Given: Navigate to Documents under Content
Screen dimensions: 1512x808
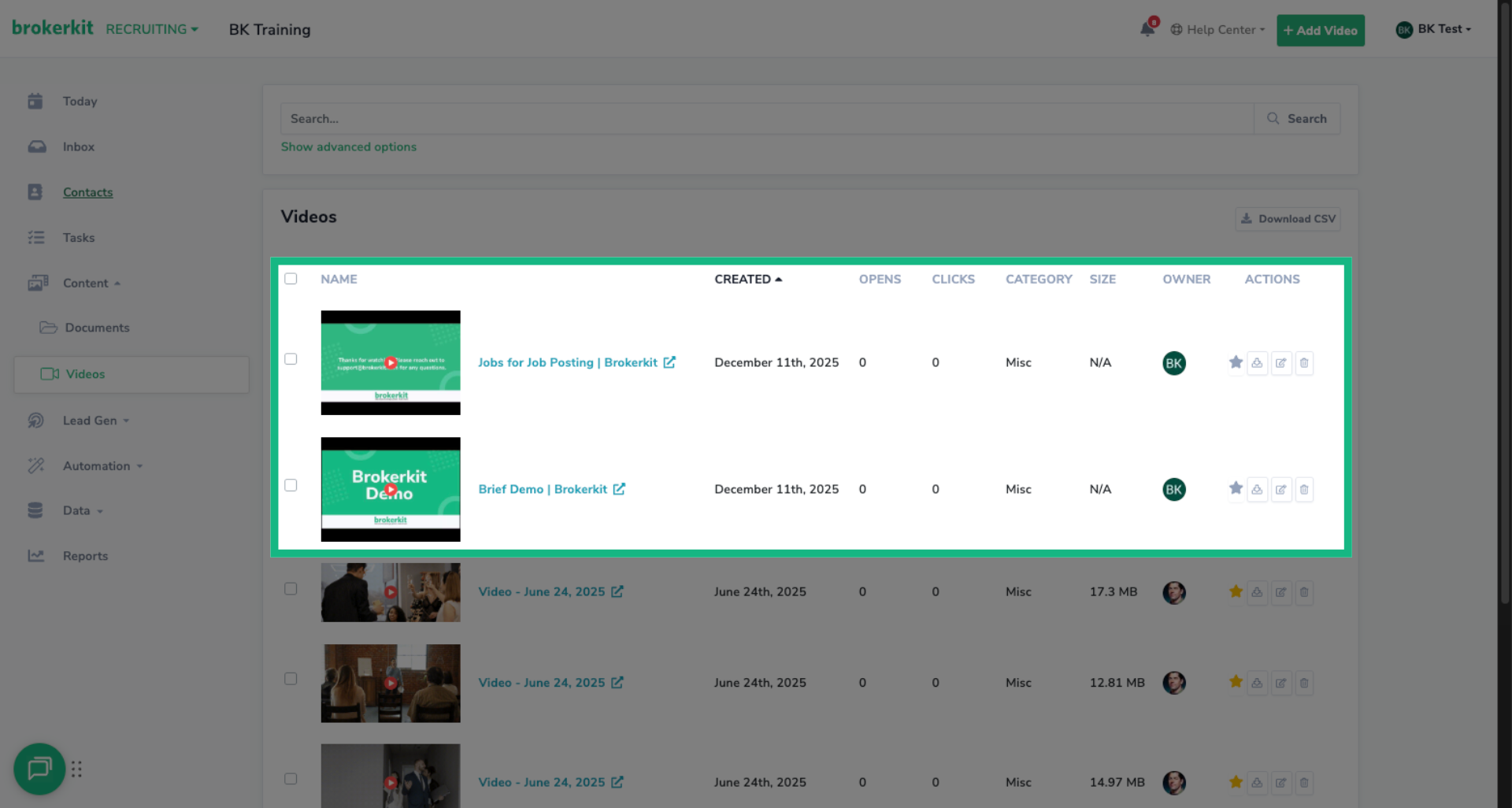Looking at the screenshot, I should [x=97, y=328].
